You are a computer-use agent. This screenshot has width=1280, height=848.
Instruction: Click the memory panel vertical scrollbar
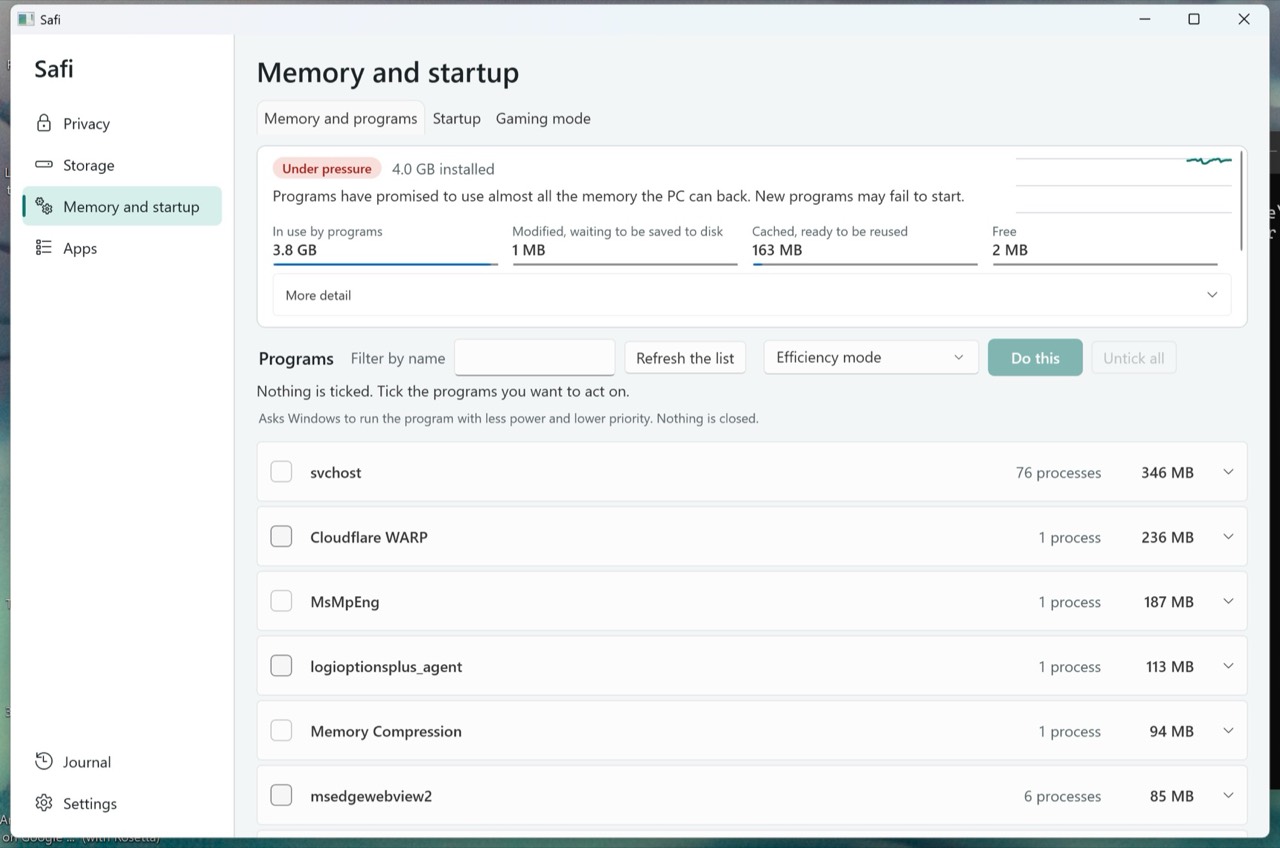pos(1241,201)
